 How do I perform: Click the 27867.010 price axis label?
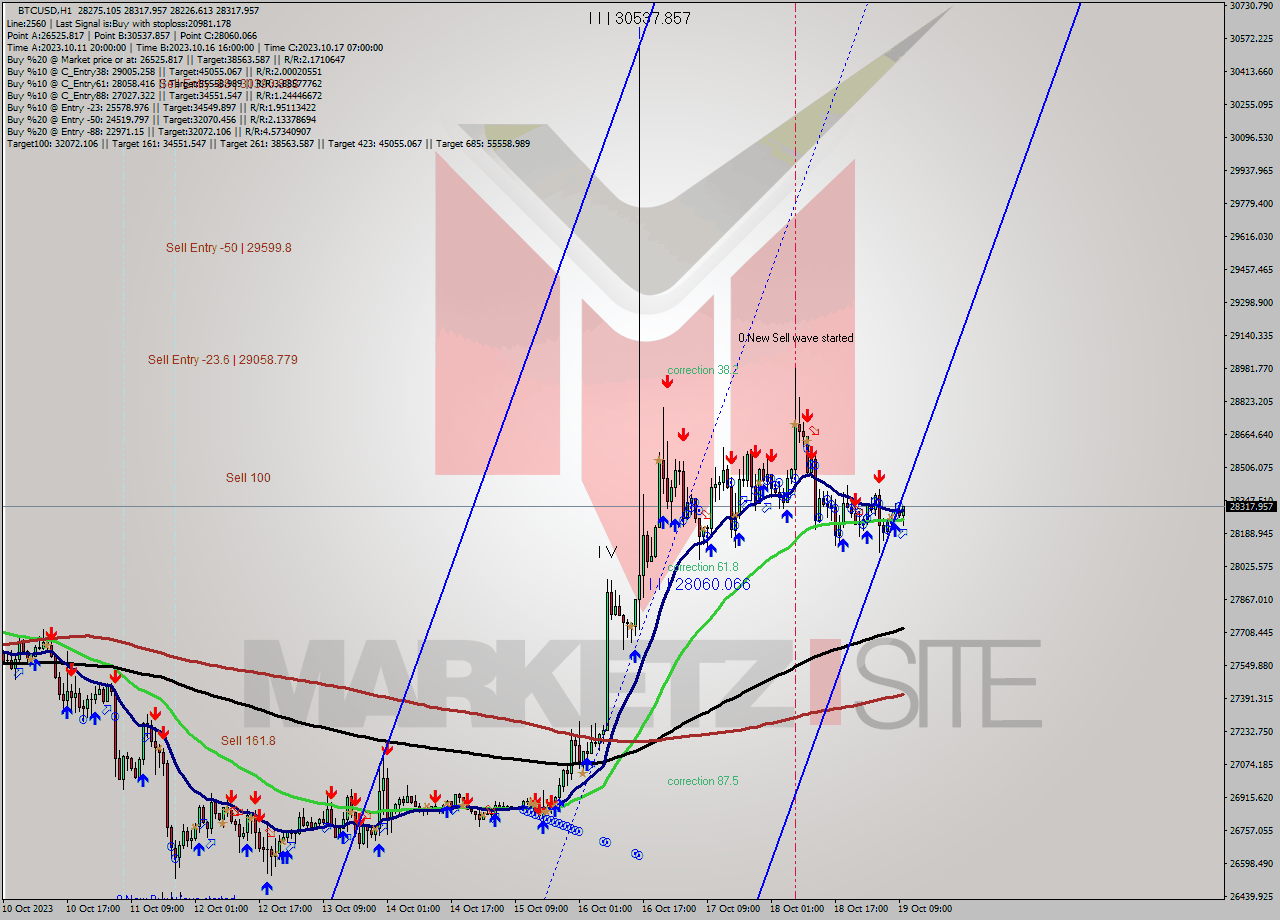pos(1251,599)
